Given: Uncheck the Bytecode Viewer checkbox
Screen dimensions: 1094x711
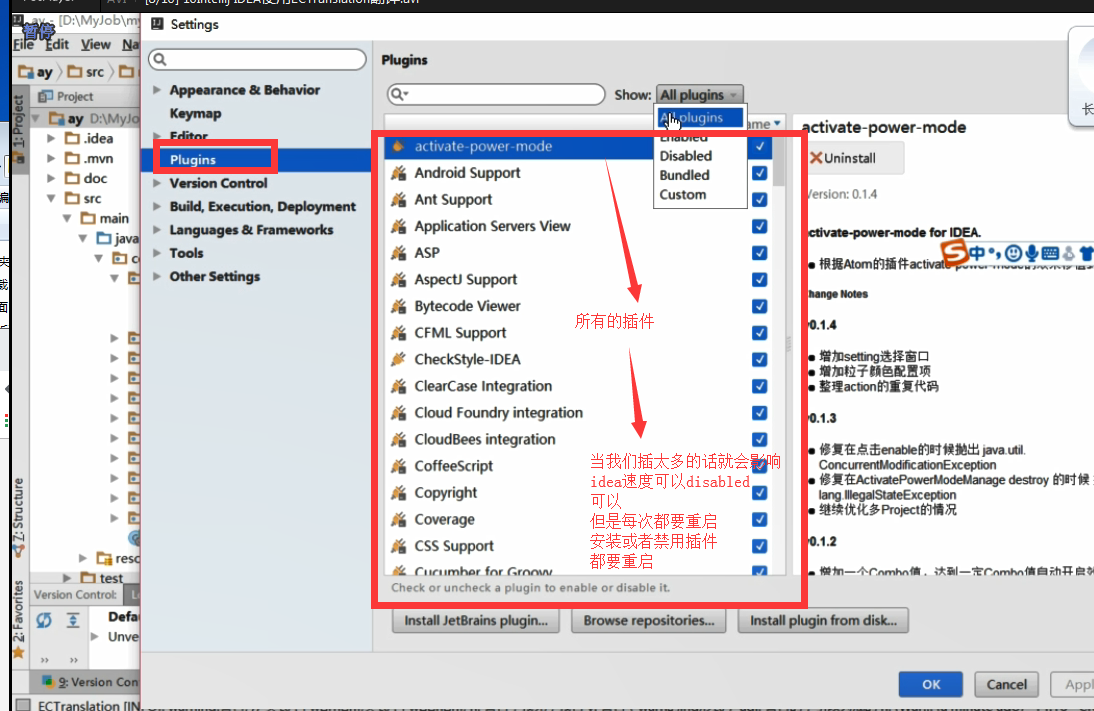Looking at the screenshot, I should click(760, 306).
